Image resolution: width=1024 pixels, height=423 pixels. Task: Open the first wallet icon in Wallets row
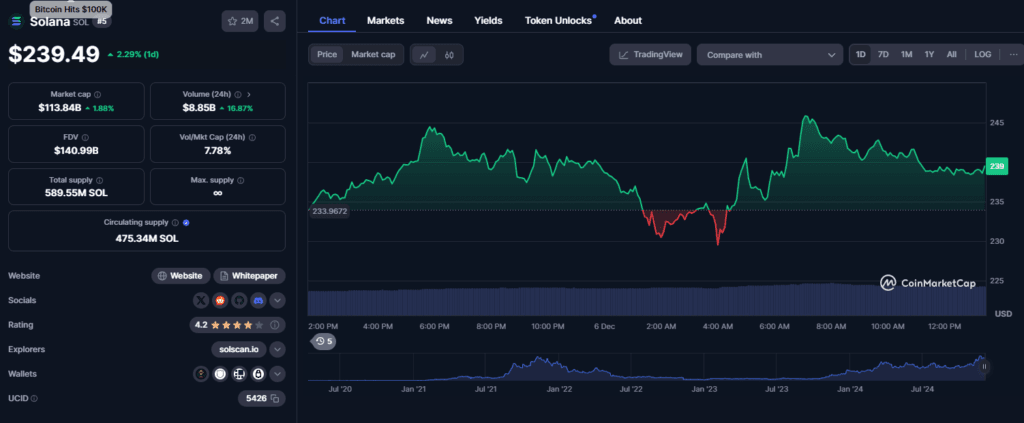[x=201, y=374]
